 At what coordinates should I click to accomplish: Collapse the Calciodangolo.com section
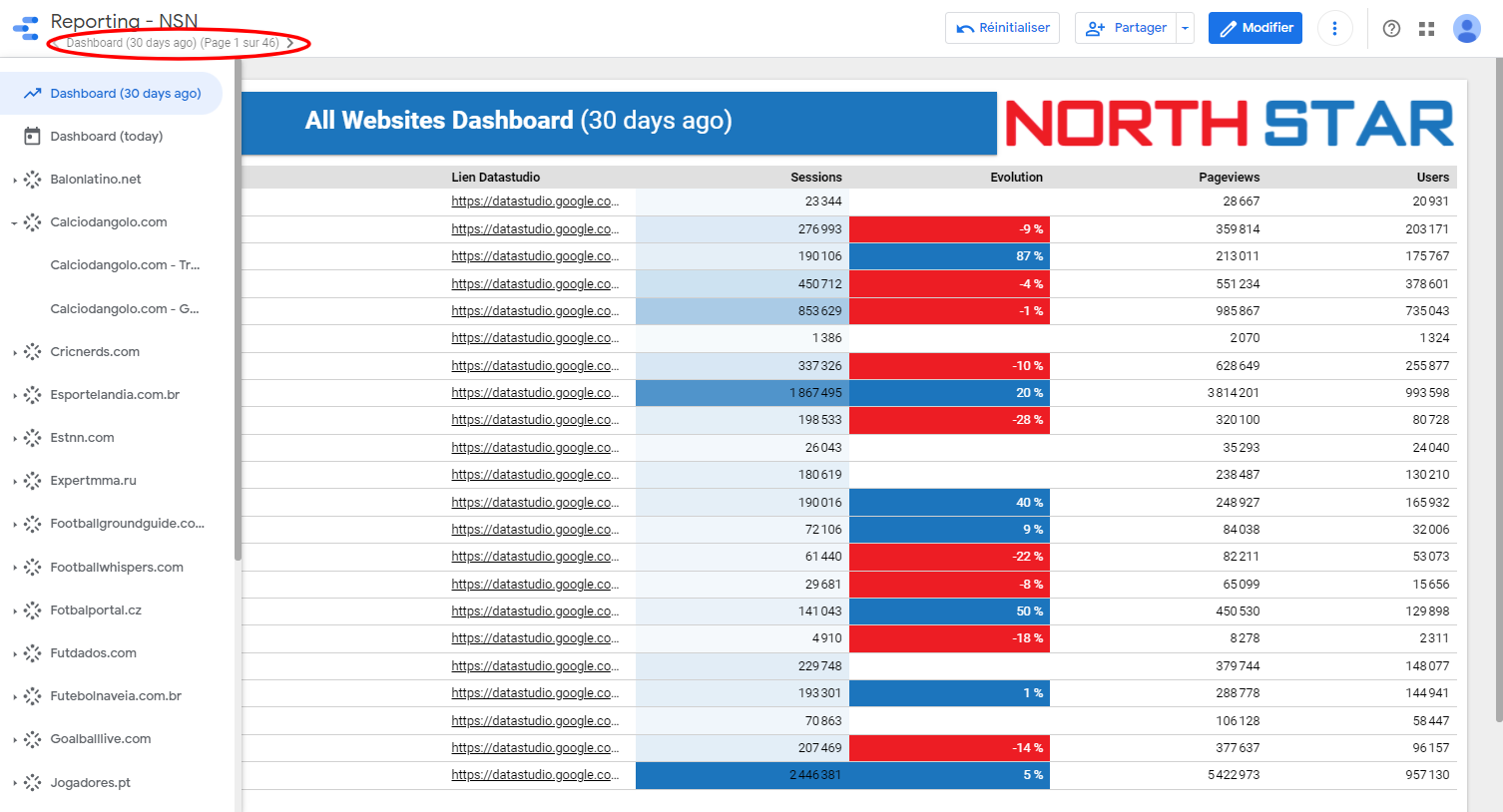pos(14,223)
